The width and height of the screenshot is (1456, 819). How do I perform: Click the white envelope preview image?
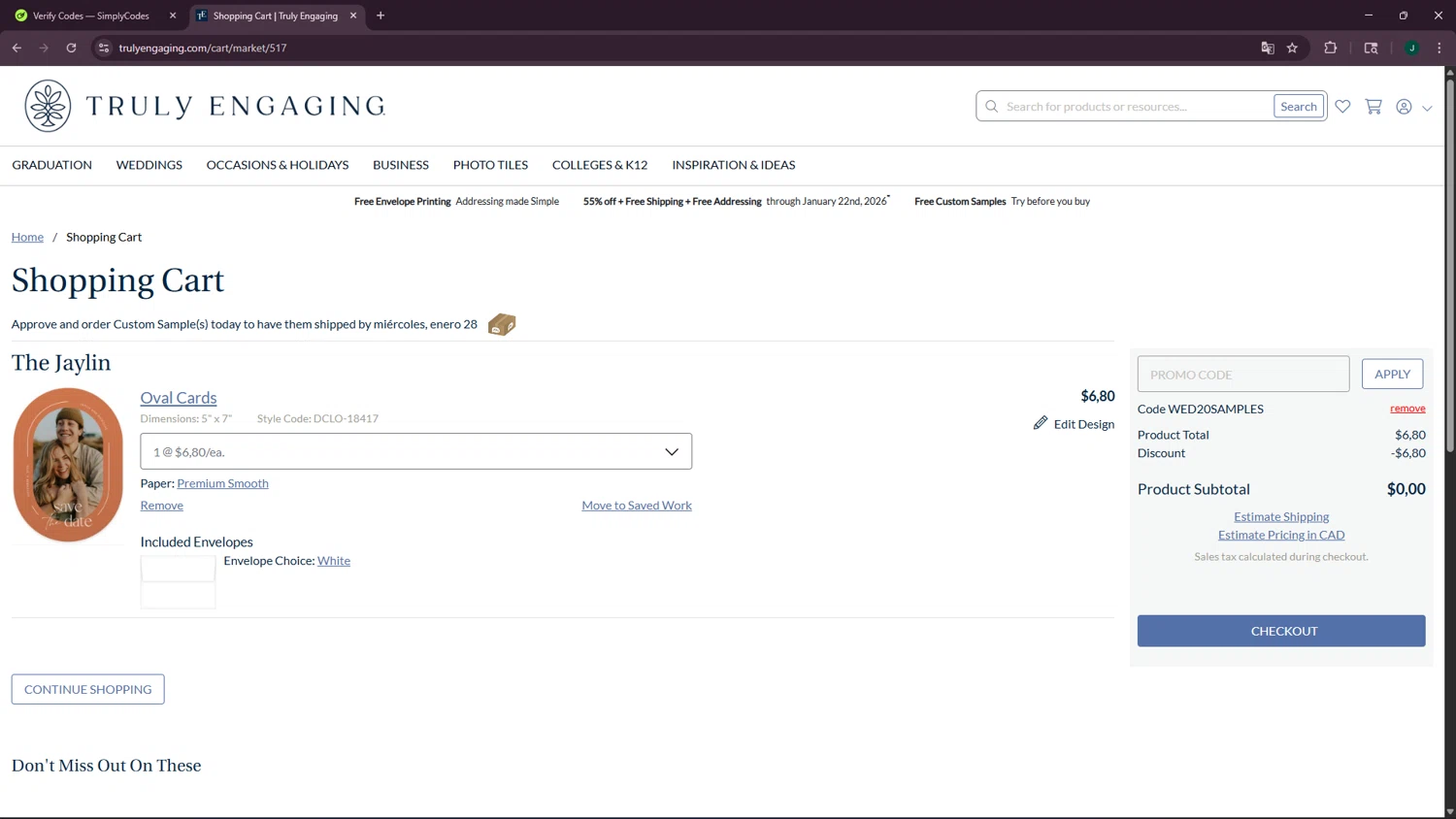pyautogui.click(x=179, y=581)
